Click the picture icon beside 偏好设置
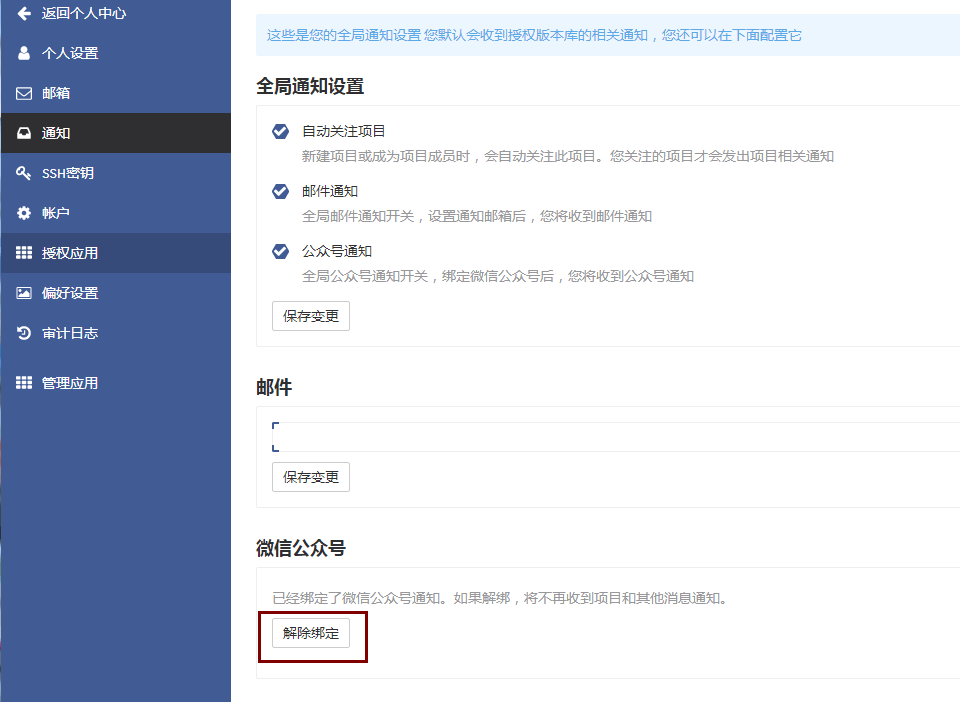The image size is (960, 702). point(24,293)
